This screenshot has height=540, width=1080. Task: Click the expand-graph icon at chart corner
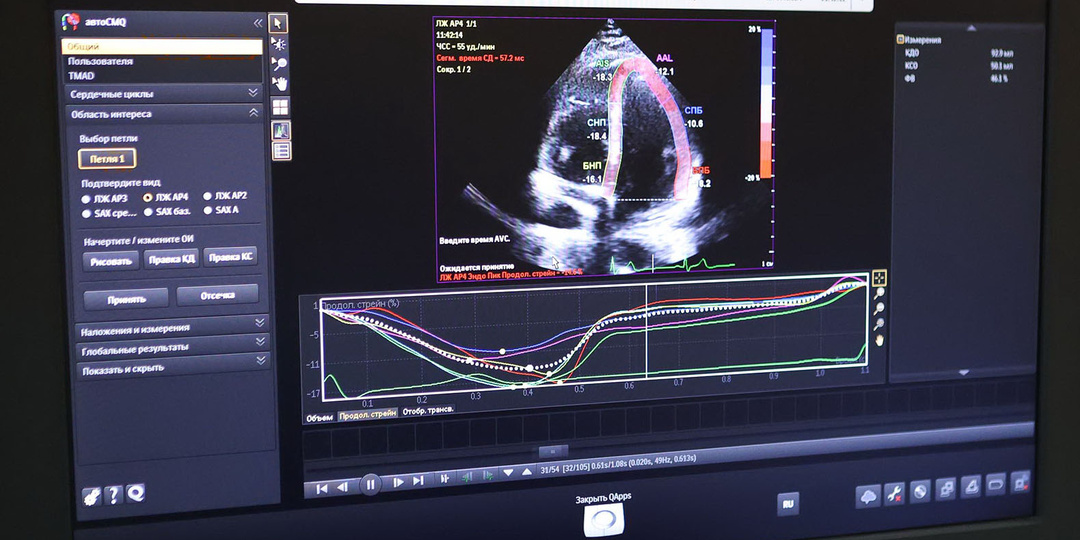click(x=879, y=279)
